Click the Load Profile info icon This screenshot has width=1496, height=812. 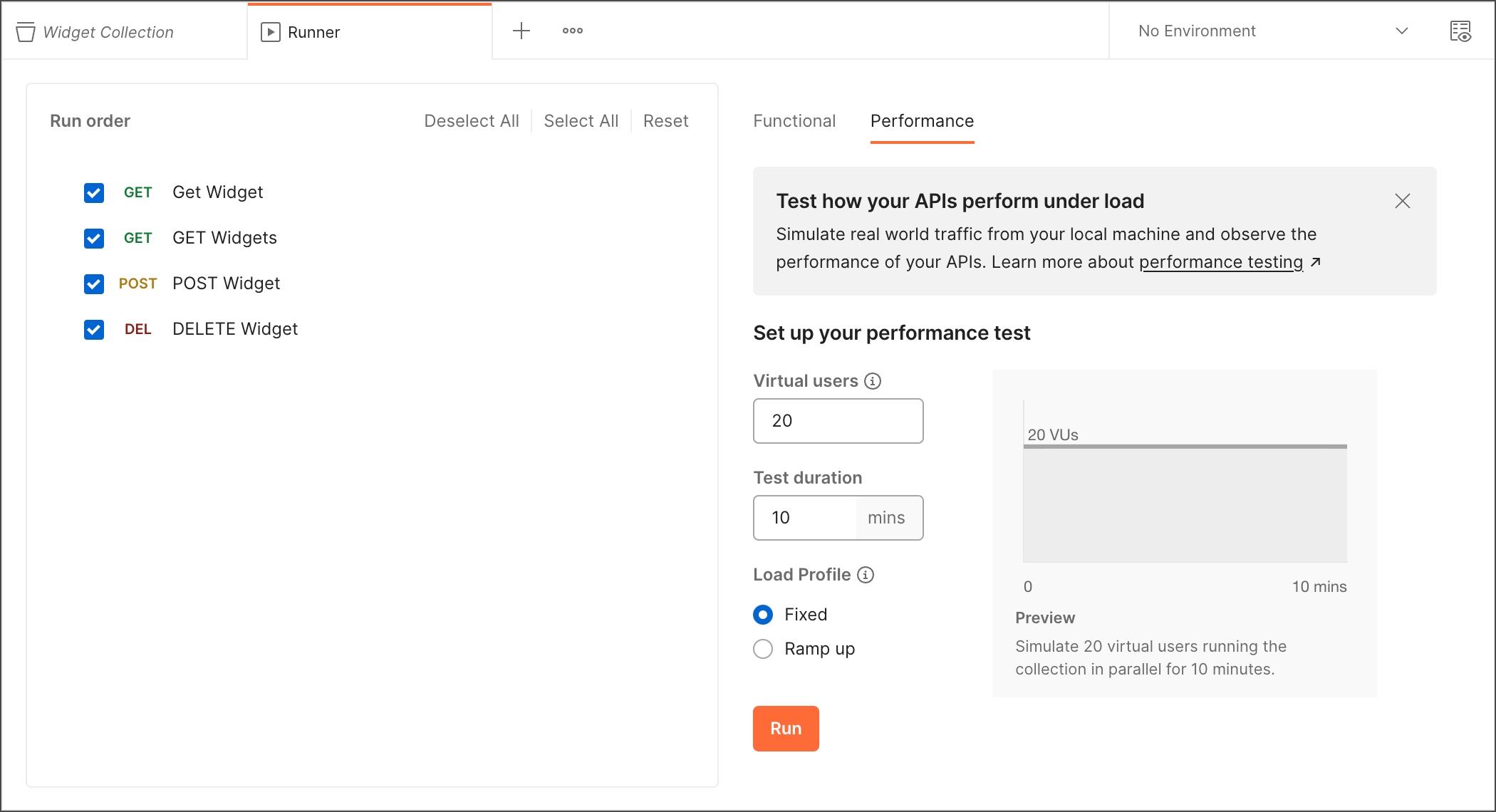[x=866, y=575]
